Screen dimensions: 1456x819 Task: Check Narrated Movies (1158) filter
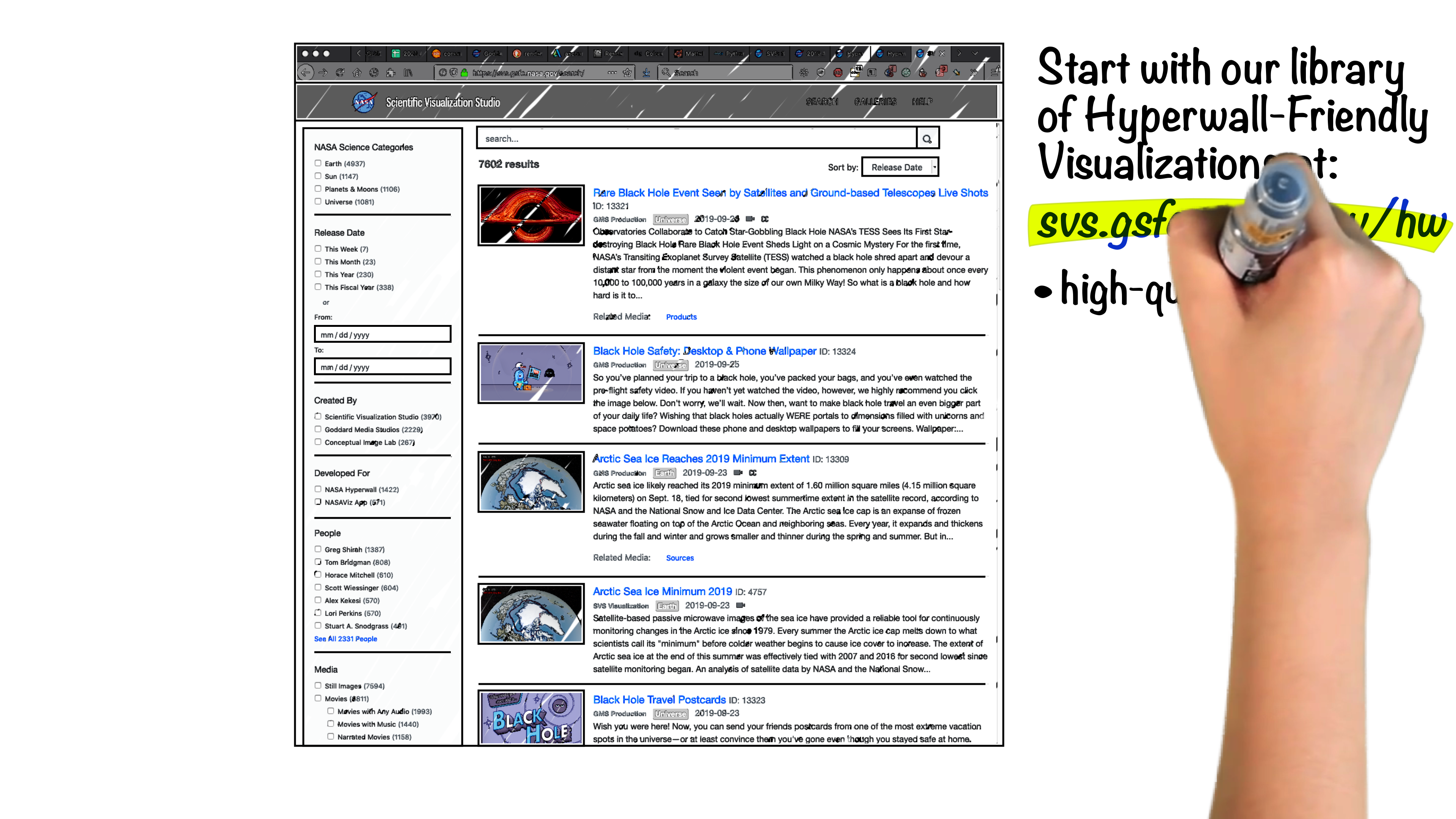pyautogui.click(x=331, y=736)
